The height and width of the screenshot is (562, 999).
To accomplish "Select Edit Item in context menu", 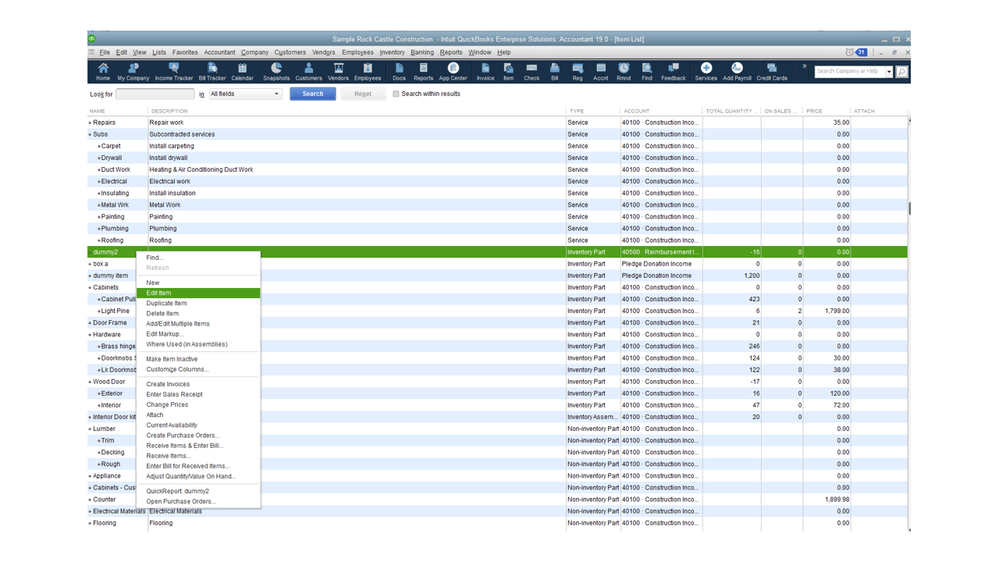I will (159, 293).
